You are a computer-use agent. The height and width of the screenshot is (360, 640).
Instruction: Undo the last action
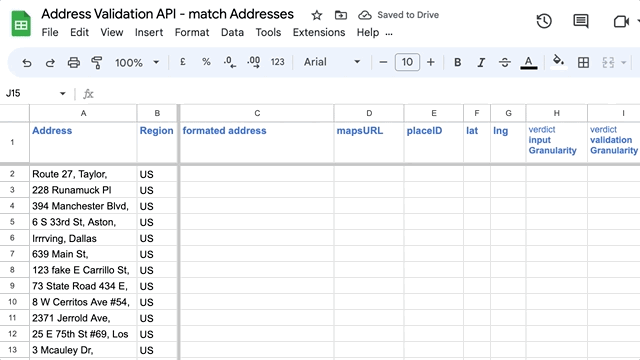point(27,62)
